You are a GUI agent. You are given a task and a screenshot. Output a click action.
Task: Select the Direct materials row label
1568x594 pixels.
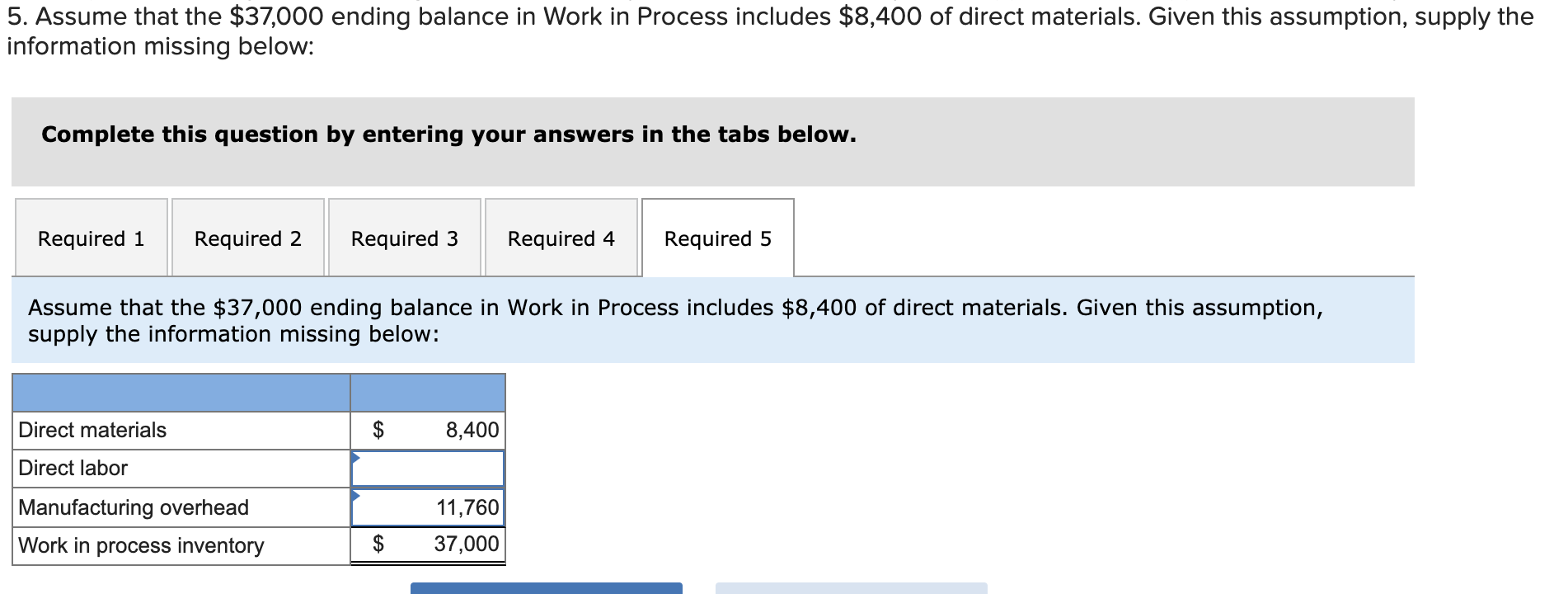(91, 429)
